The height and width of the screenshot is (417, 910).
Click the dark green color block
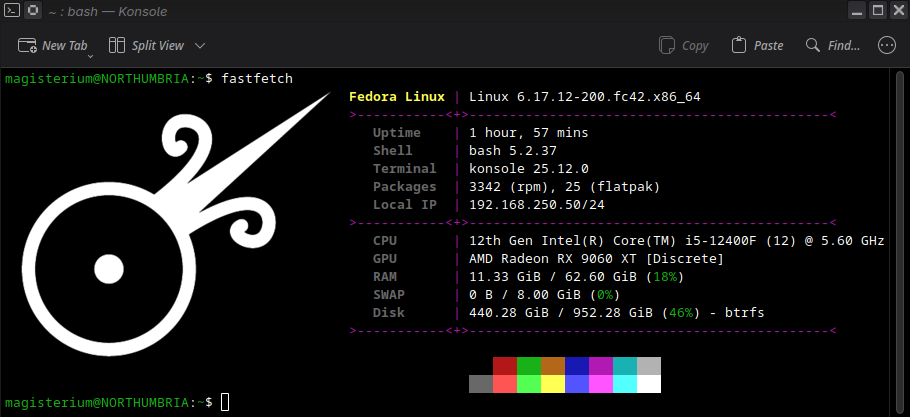[529, 366]
